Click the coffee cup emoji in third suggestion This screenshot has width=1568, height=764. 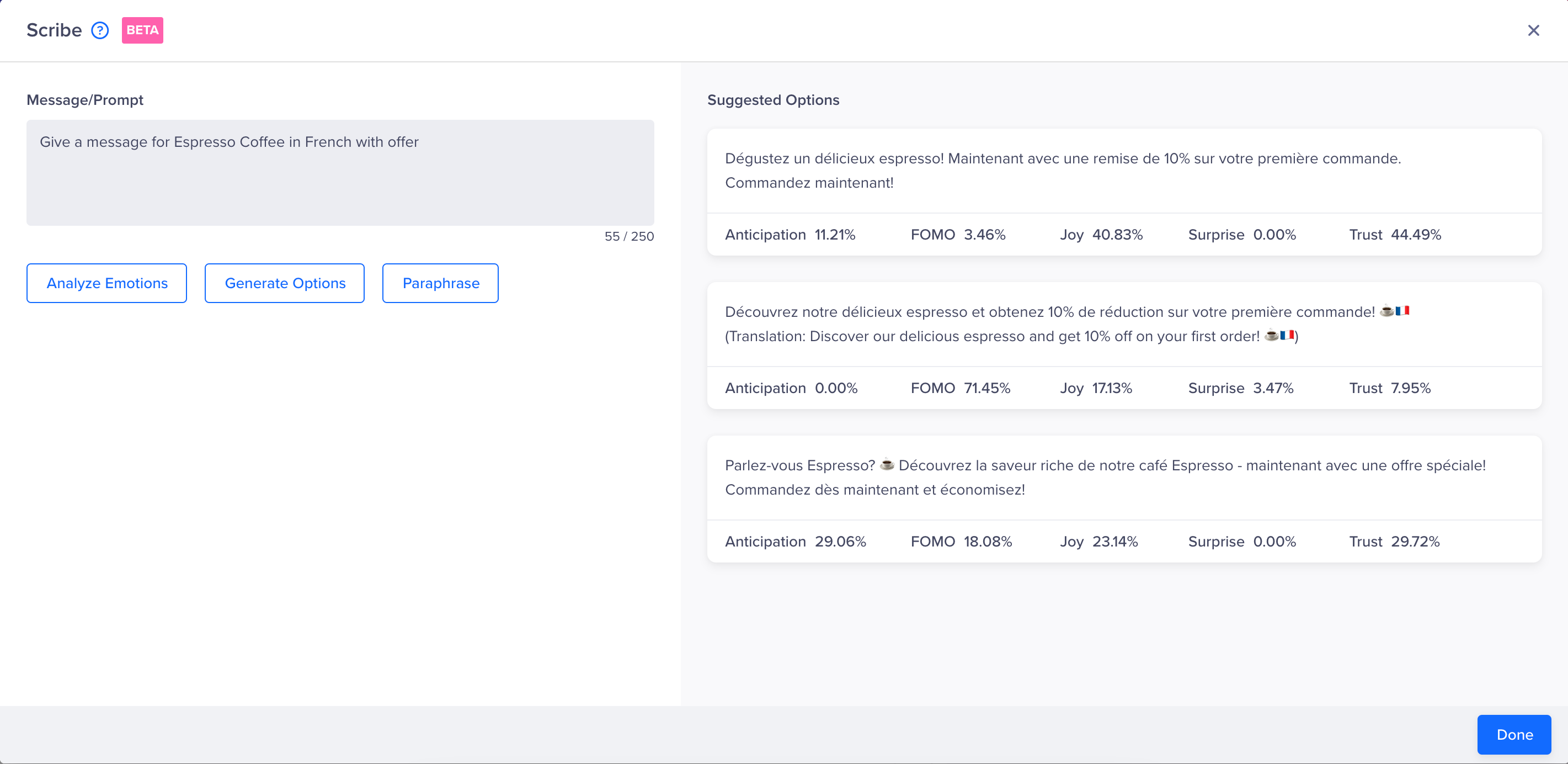887,465
